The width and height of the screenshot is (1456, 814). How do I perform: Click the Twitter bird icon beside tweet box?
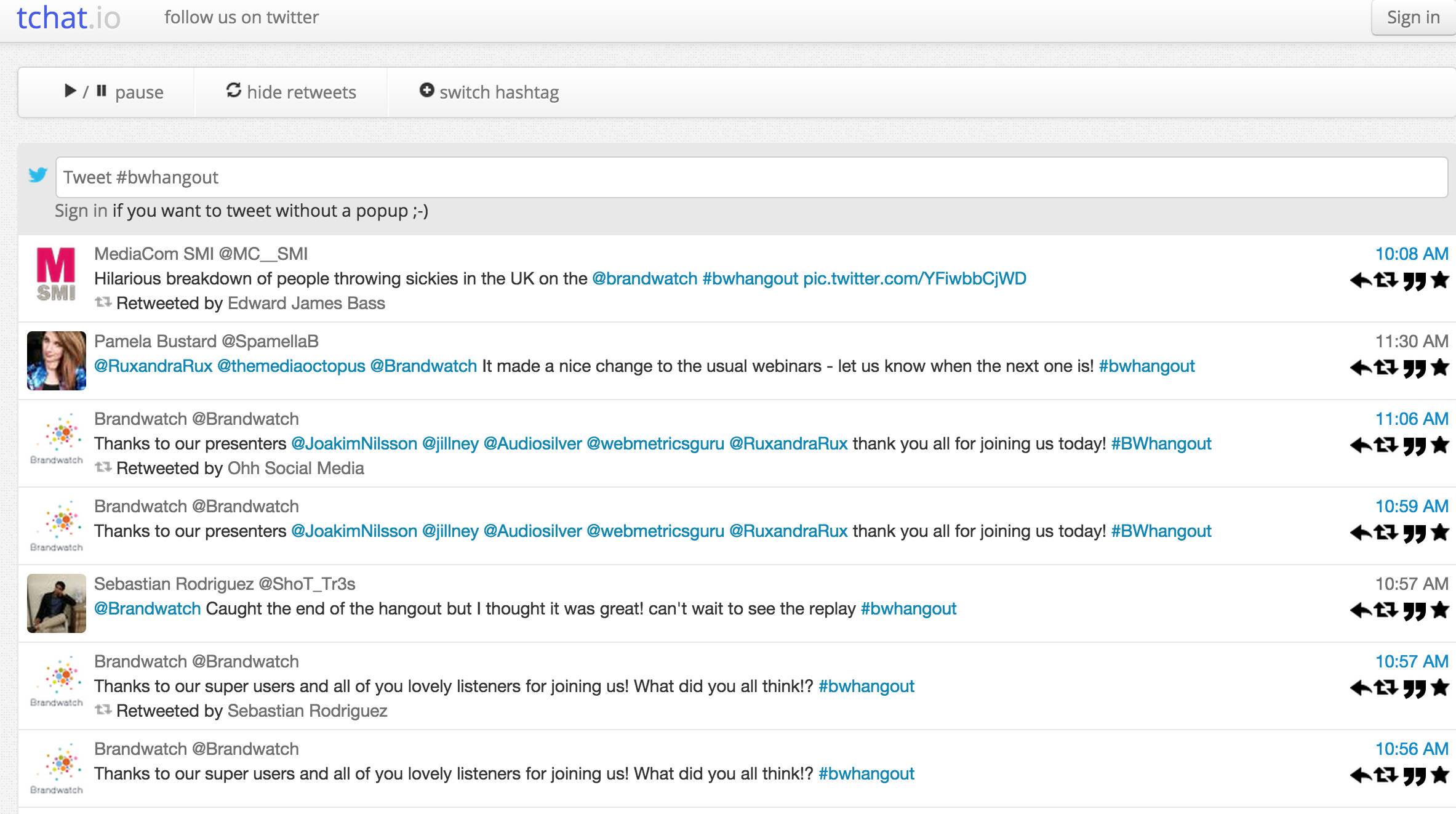point(38,175)
